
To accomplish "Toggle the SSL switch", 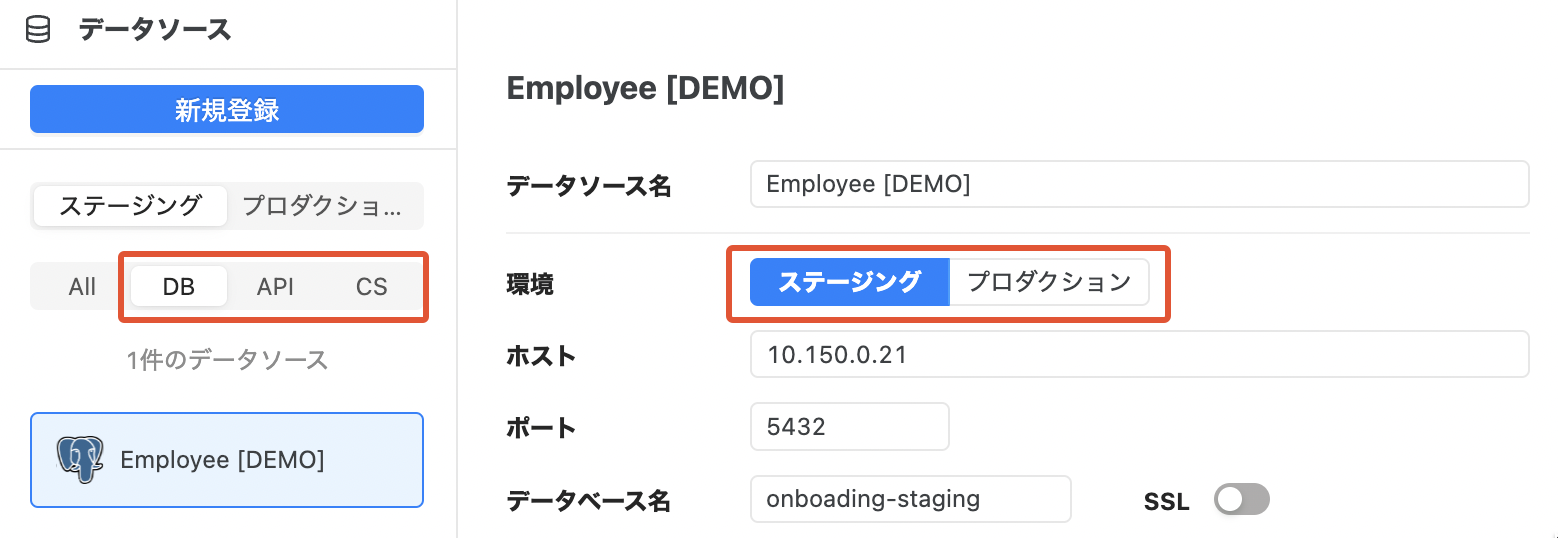I will (x=1242, y=499).
